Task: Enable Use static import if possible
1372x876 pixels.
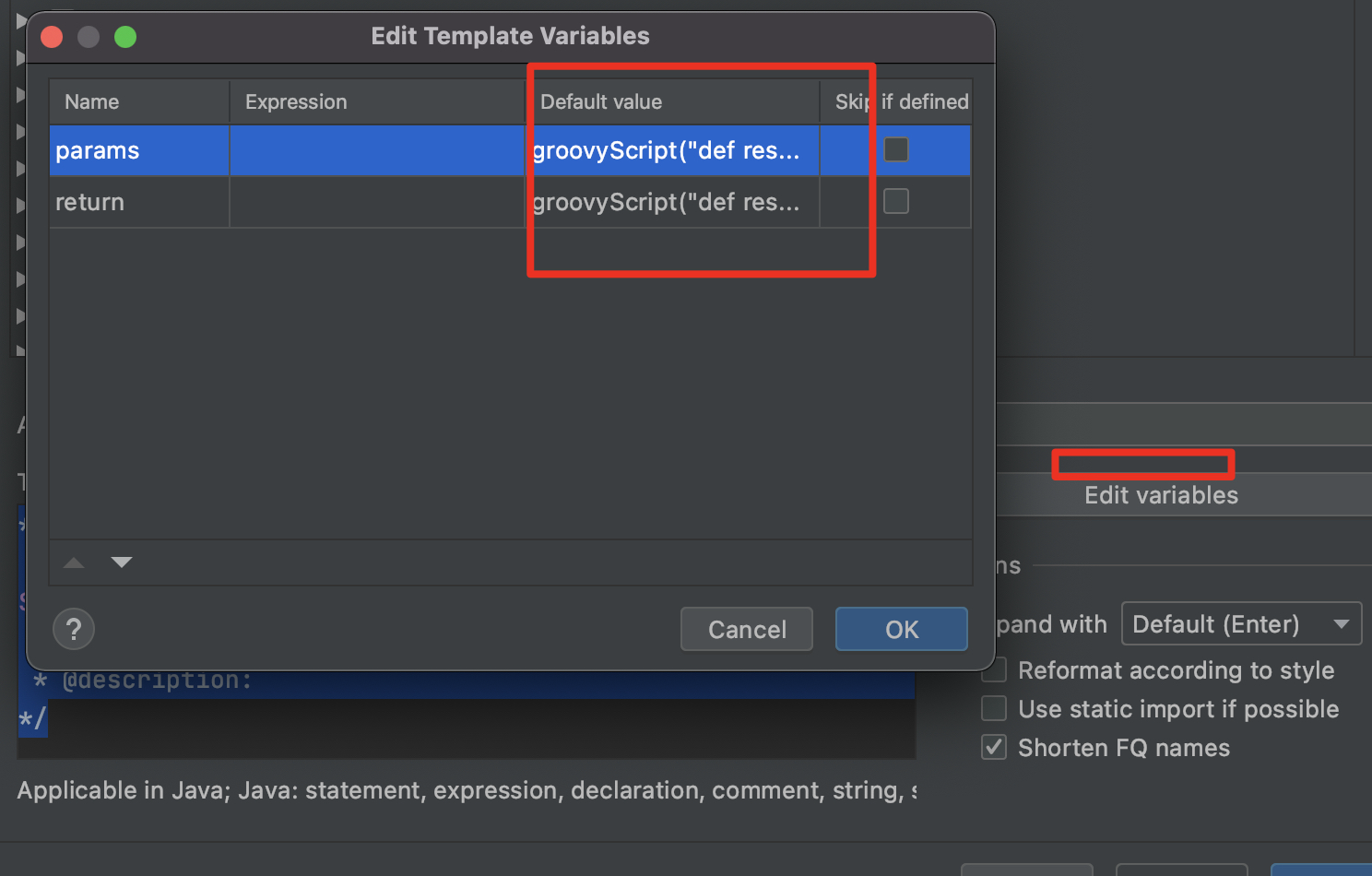Action: [x=994, y=709]
